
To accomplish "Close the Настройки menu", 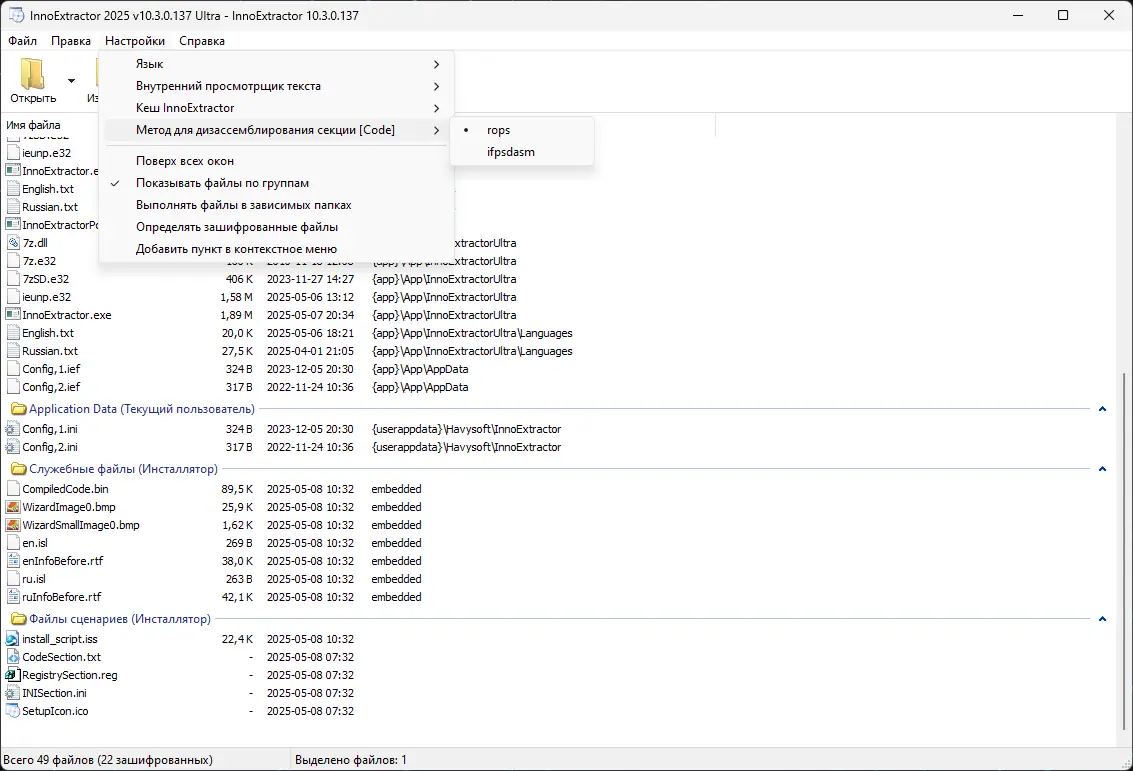I will click(135, 41).
